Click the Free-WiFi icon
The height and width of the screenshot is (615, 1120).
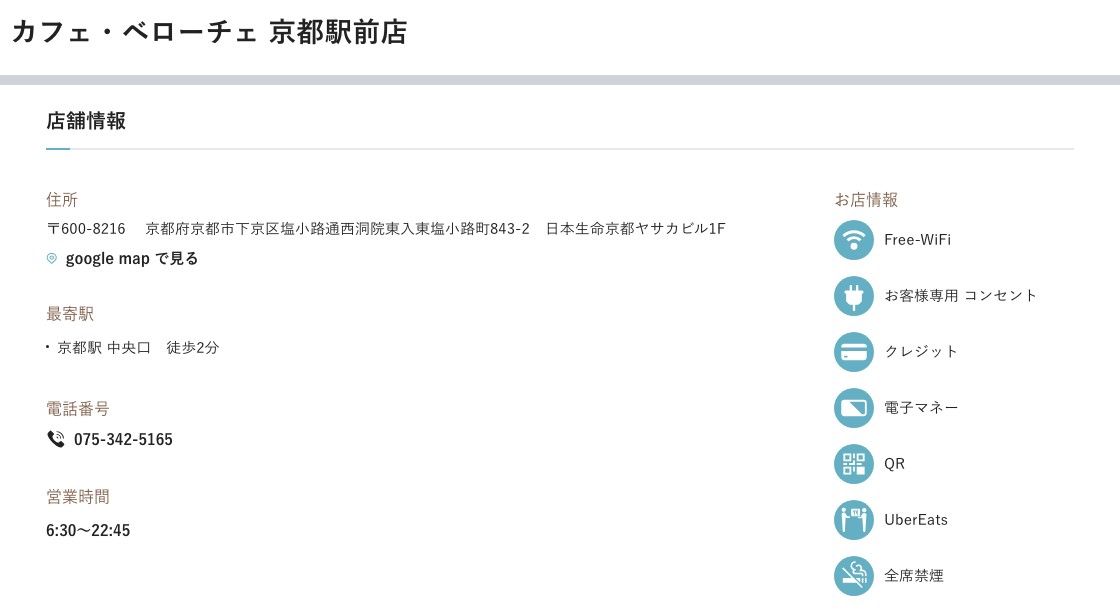[854, 240]
